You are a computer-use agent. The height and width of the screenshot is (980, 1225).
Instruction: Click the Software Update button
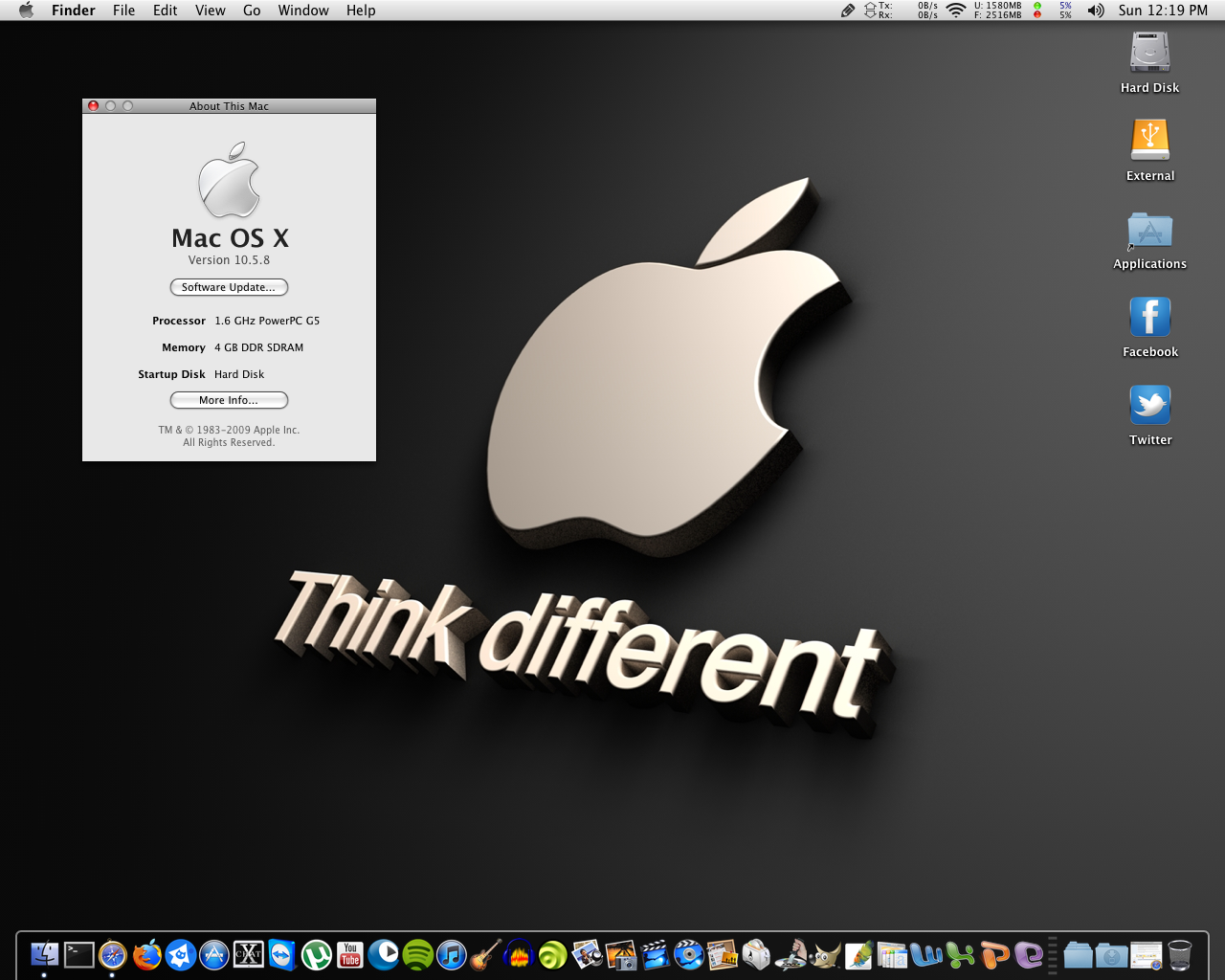pos(229,287)
